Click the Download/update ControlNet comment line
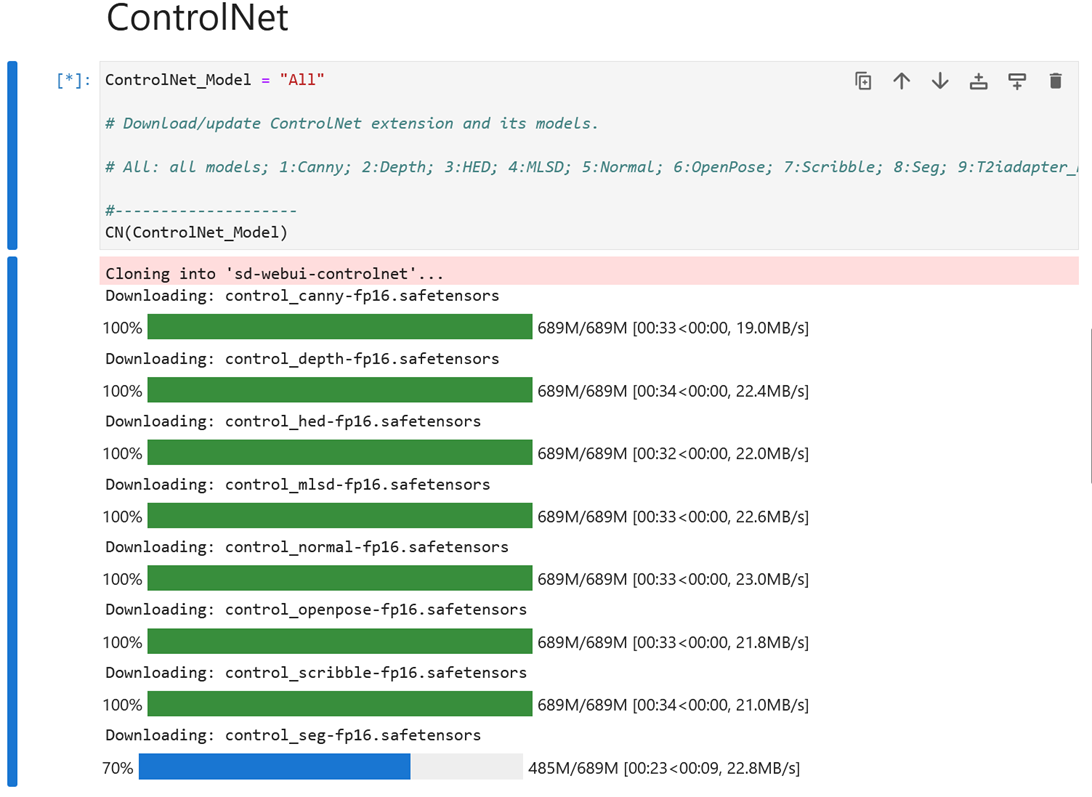1092x797 pixels. point(351,123)
